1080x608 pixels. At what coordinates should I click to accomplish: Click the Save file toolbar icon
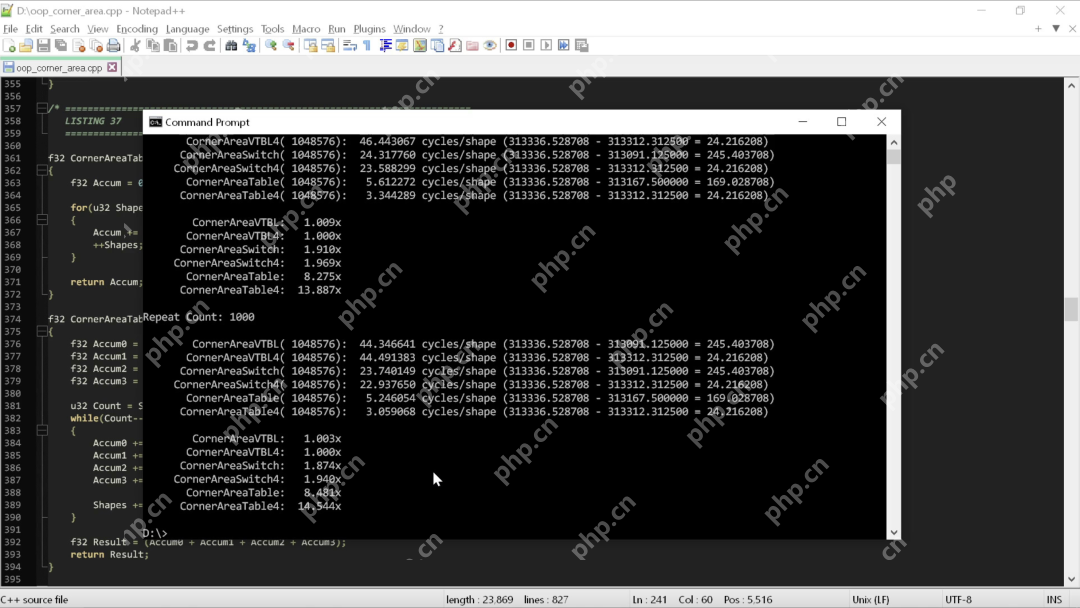pos(43,46)
